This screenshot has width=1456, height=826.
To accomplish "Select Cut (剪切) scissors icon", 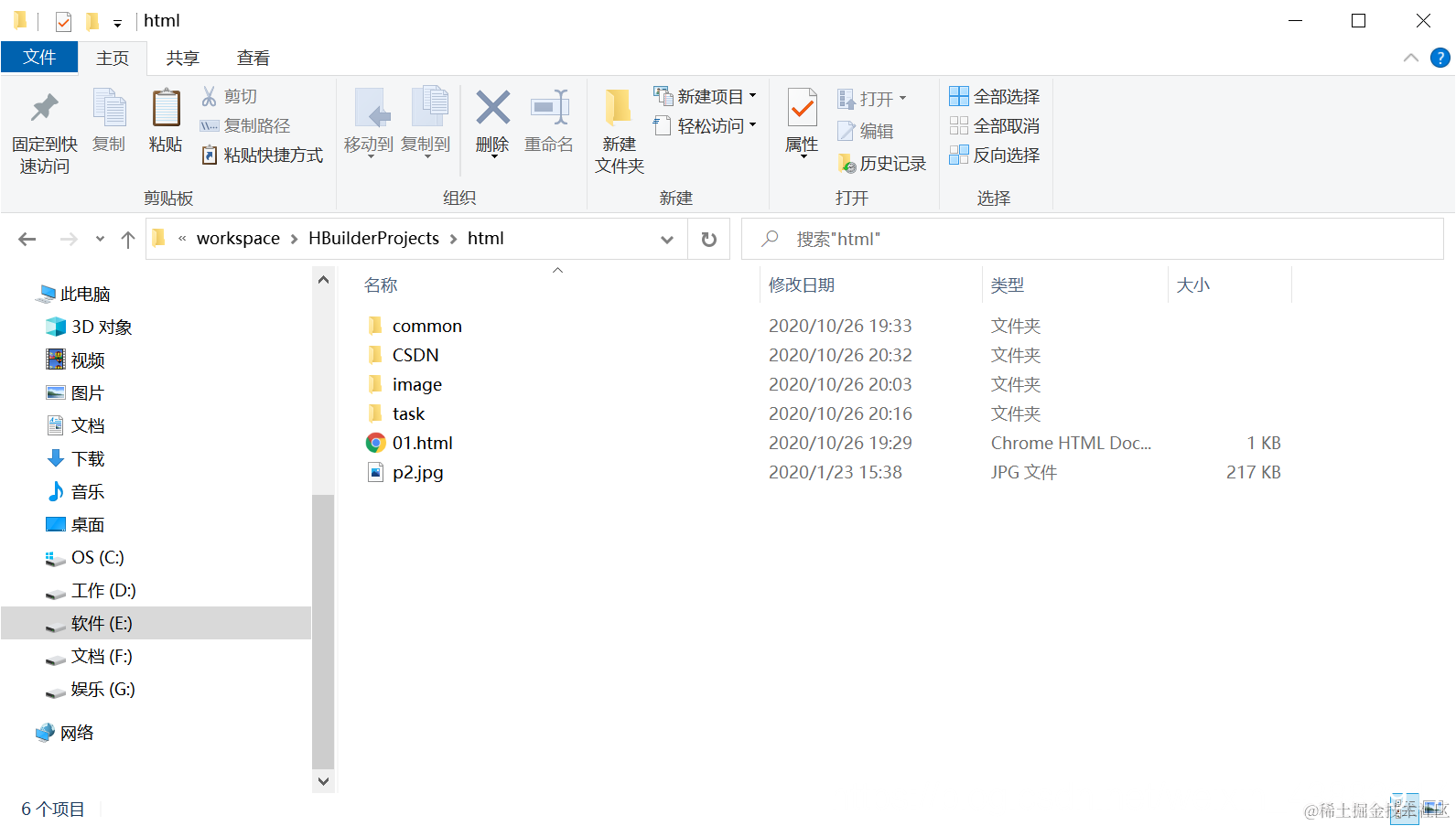I will click(x=210, y=96).
